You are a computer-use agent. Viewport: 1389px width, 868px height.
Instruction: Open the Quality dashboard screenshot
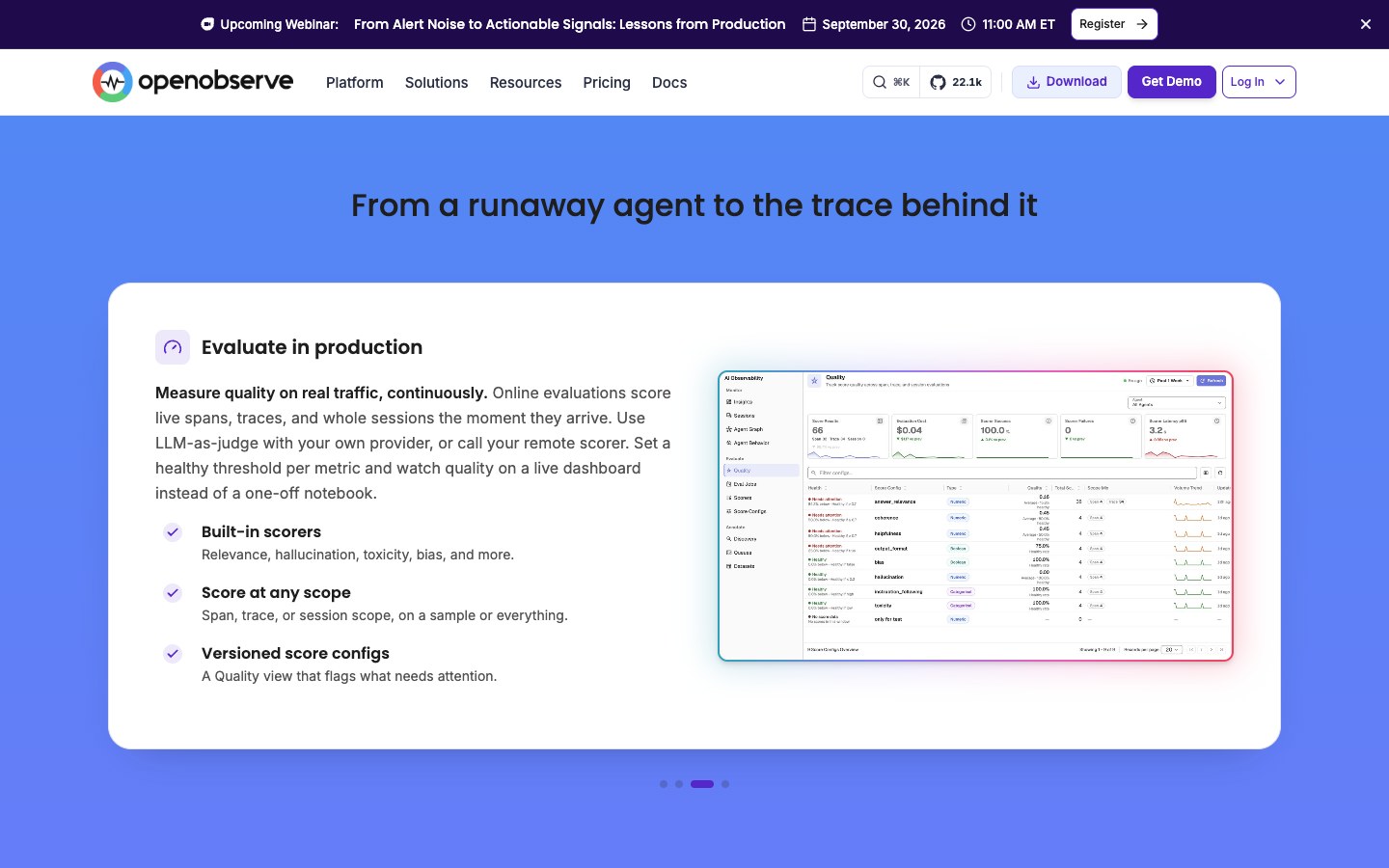point(976,516)
